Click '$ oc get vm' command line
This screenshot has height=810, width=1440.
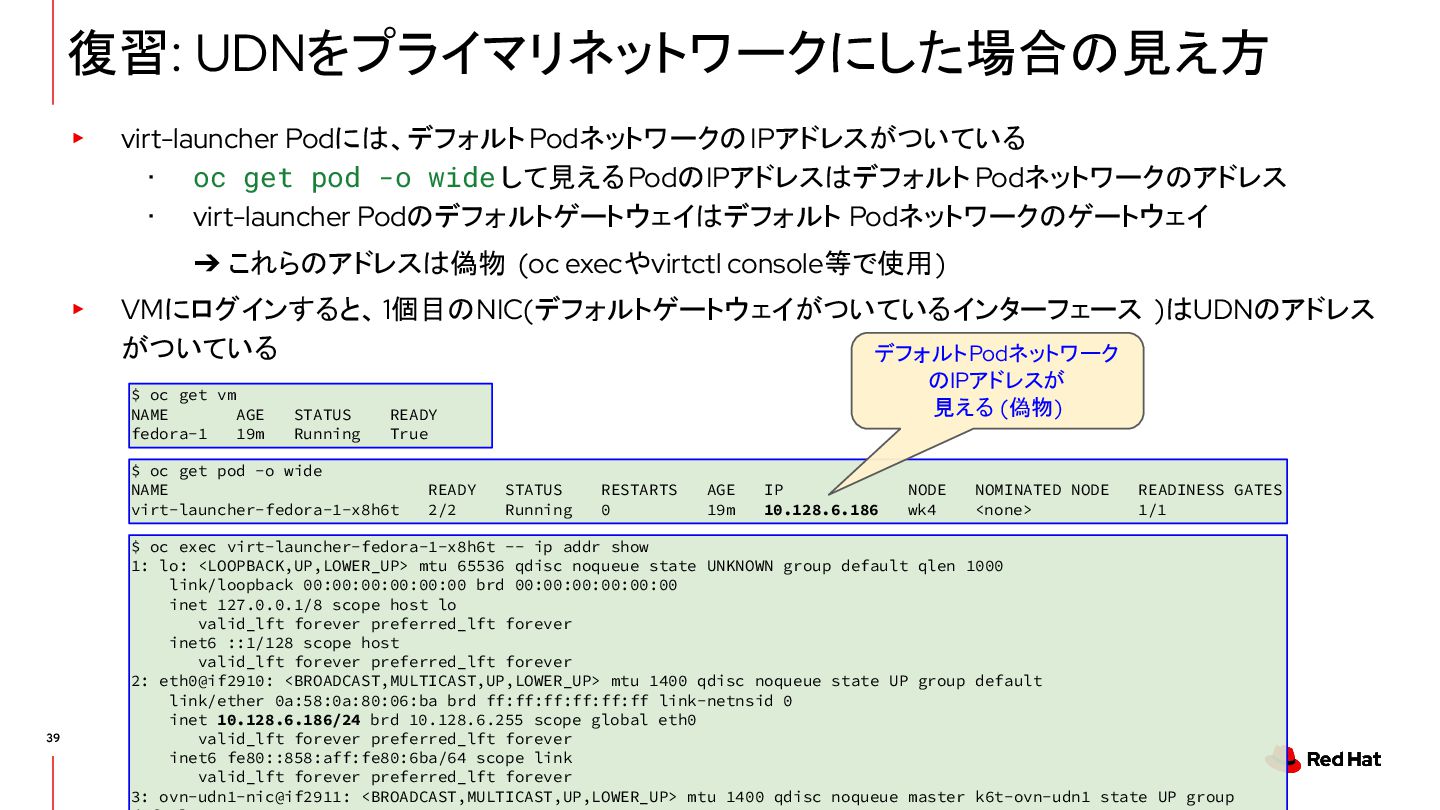(x=184, y=395)
